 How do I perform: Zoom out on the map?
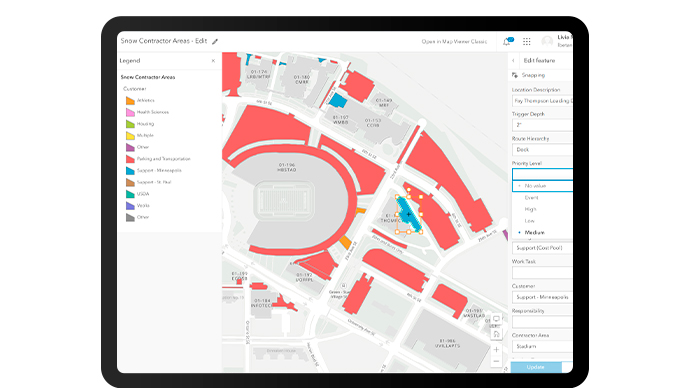[496, 362]
